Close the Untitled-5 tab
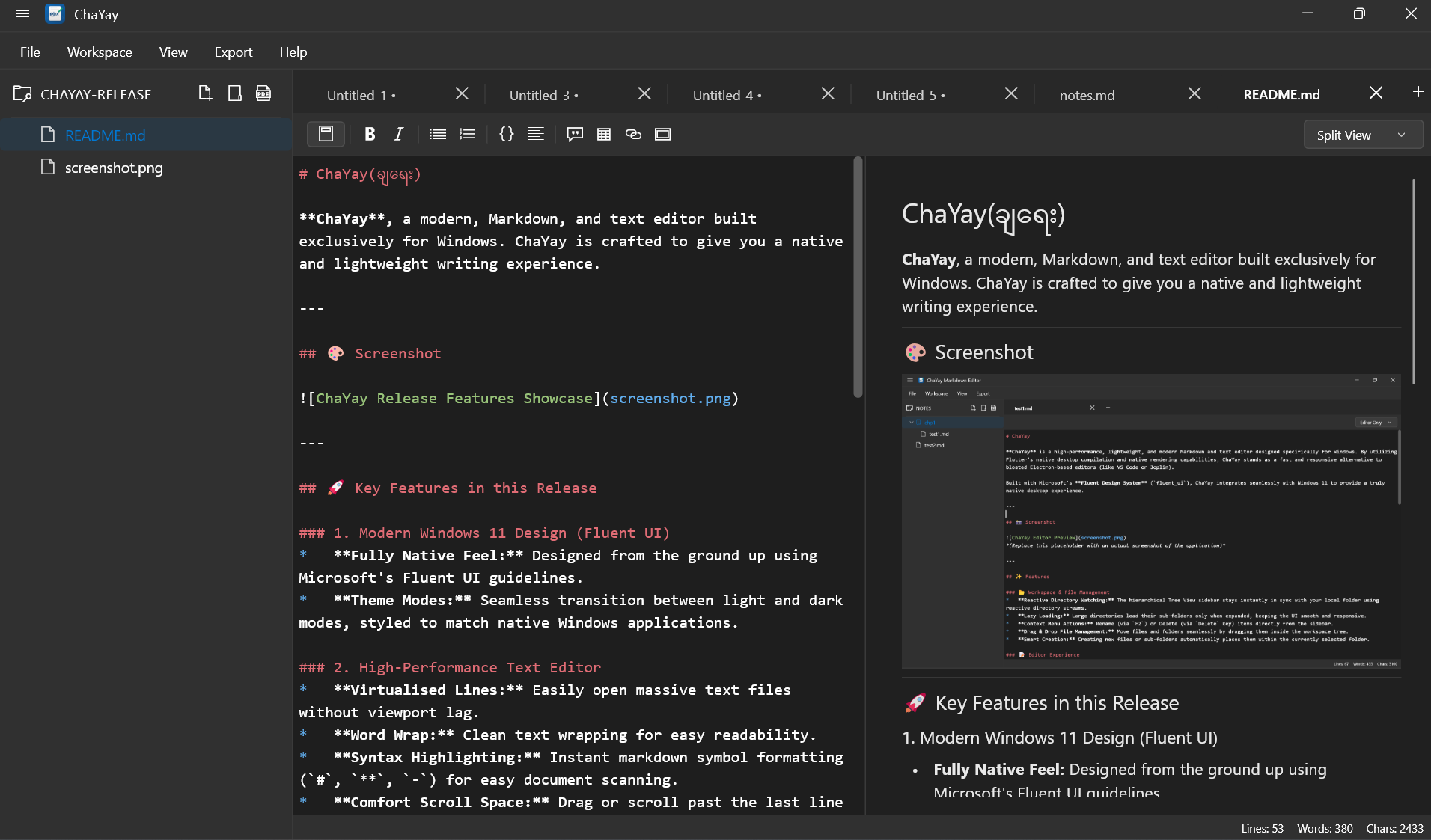Image resolution: width=1431 pixels, height=840 pixels. (x=1011, y=93)
